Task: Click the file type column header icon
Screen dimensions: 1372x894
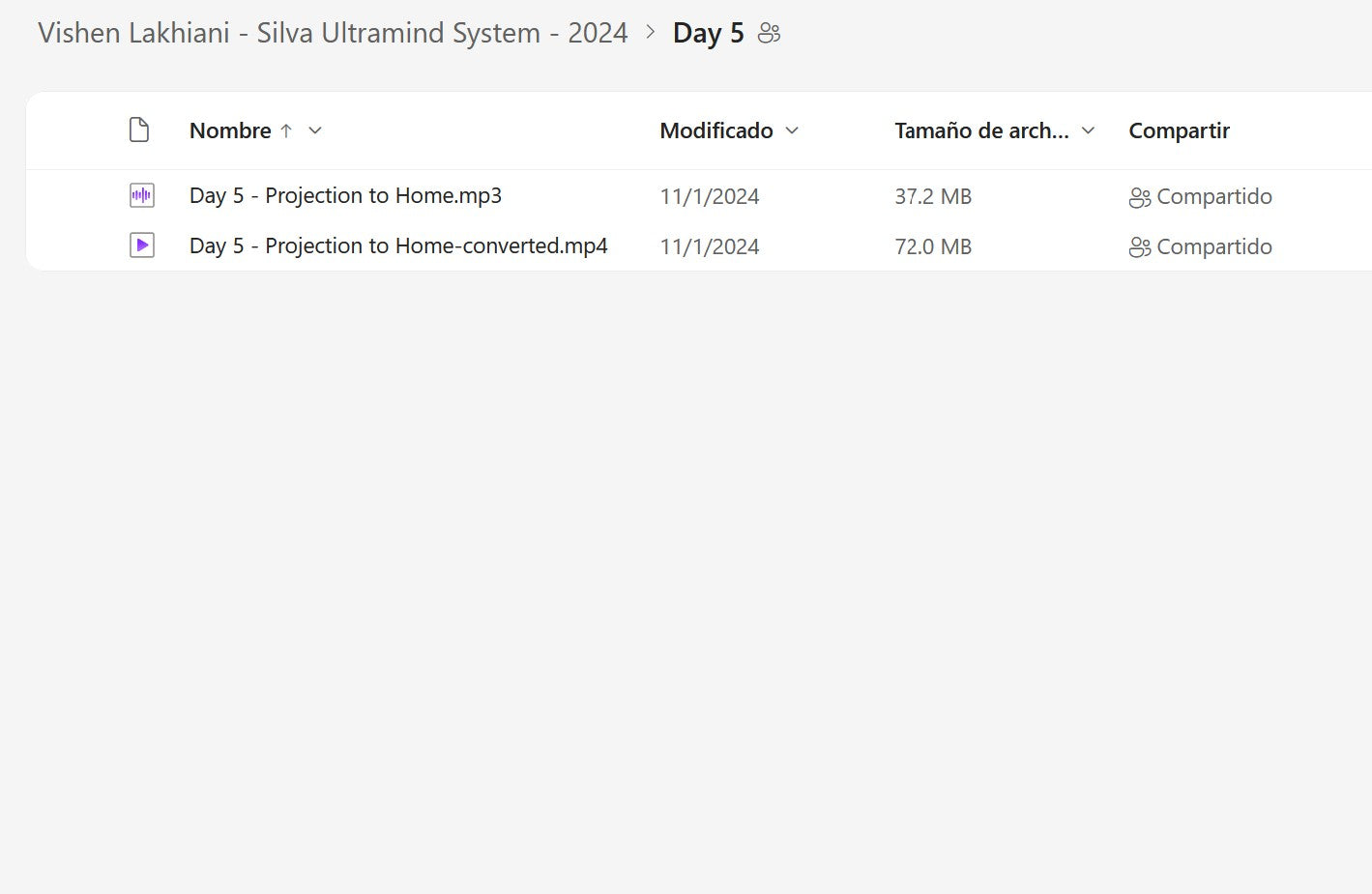Action: tap(139, 130)
